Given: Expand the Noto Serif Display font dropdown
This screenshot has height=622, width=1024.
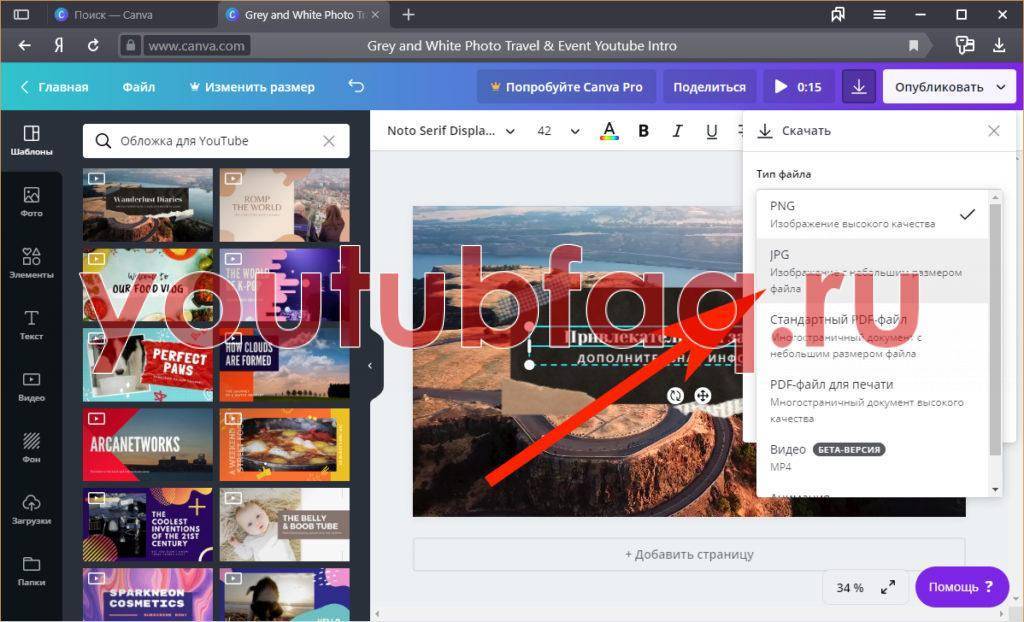Looking at the screenshot, I should click(x=451, y=131).
